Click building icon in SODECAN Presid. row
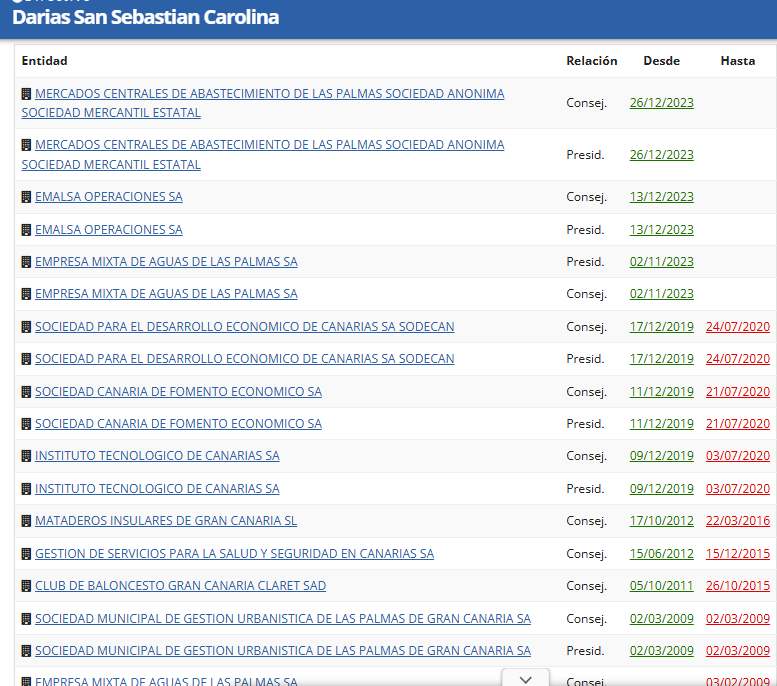This screenshot has width=777, height=686. 26,359
